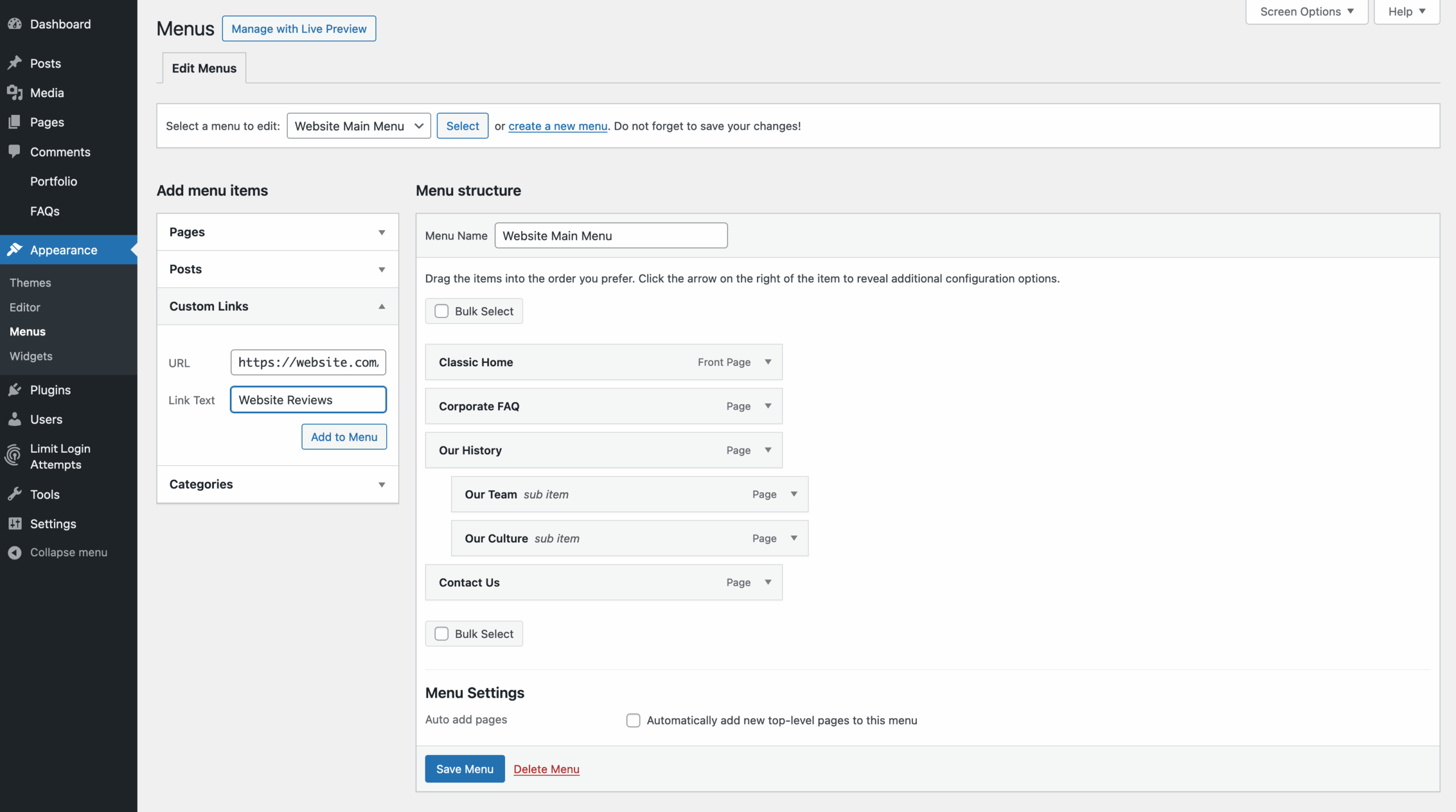Check the bottom Bulk Select option
This screenshot has width=1456, height=812.
click(441, 633)
